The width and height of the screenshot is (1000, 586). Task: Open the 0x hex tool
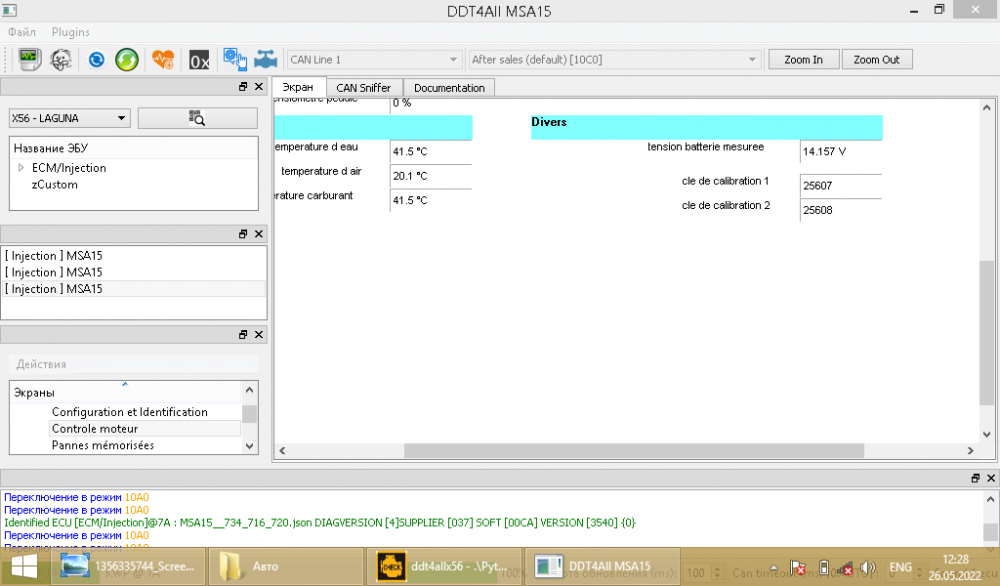coord(199,60)
